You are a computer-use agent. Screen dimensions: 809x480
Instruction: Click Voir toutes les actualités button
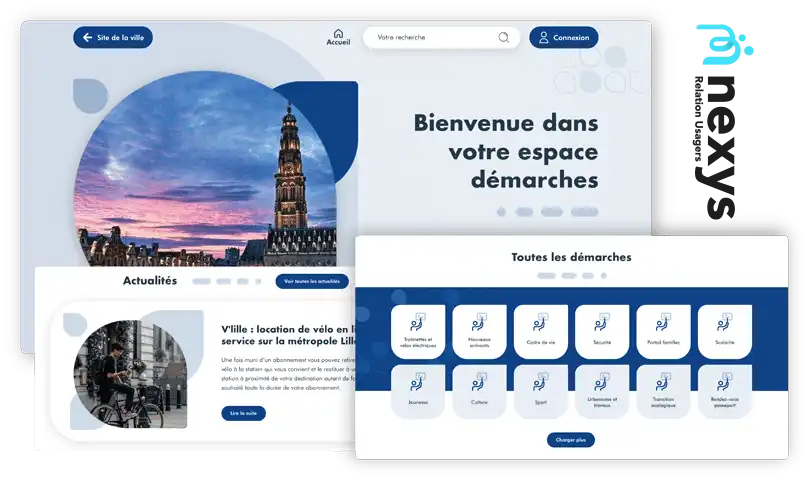click(x=312, y=281)
